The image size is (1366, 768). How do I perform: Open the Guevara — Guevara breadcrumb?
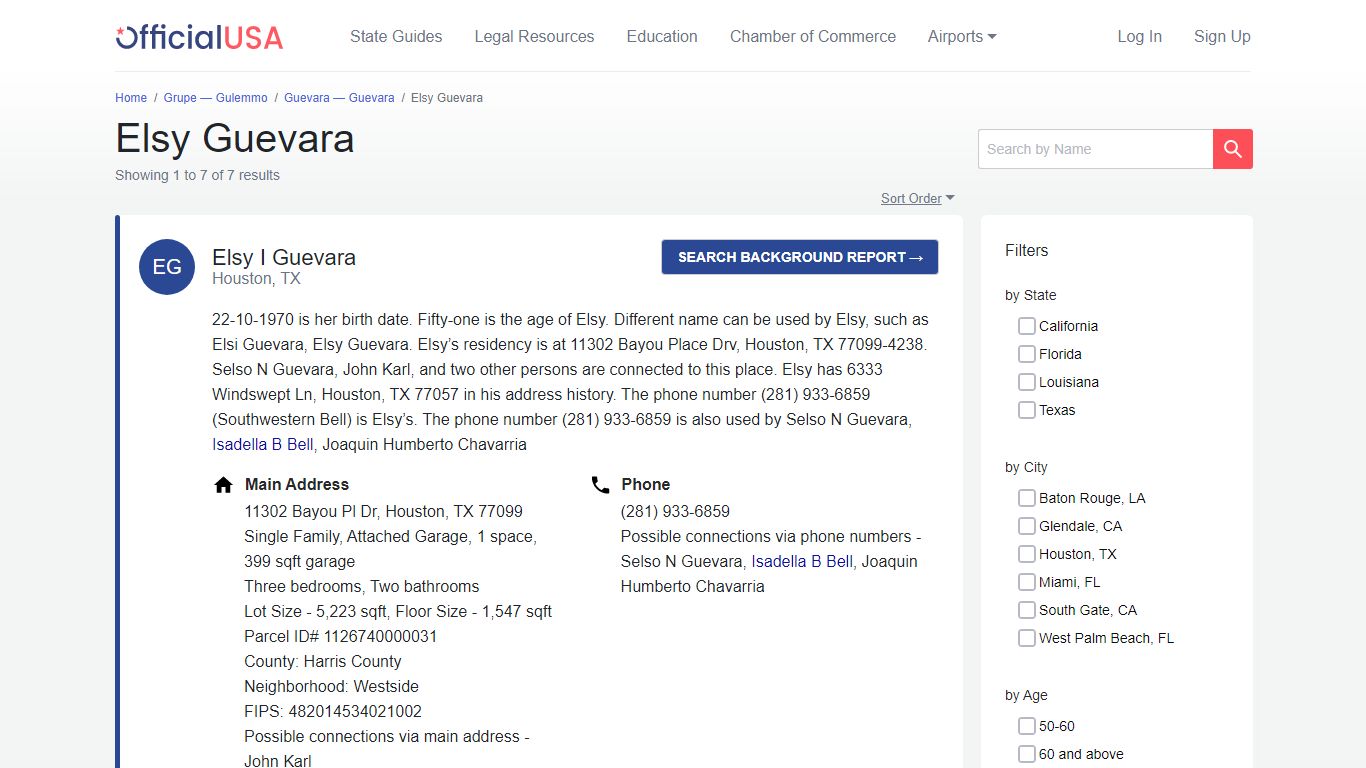[x=339, y=98]
